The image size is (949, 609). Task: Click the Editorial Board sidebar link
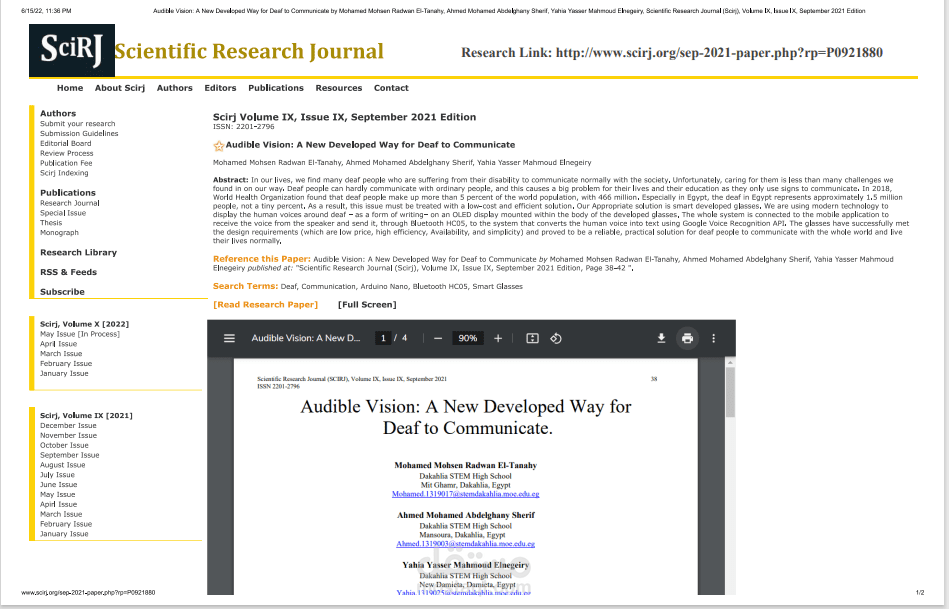(x=65, y=143)
